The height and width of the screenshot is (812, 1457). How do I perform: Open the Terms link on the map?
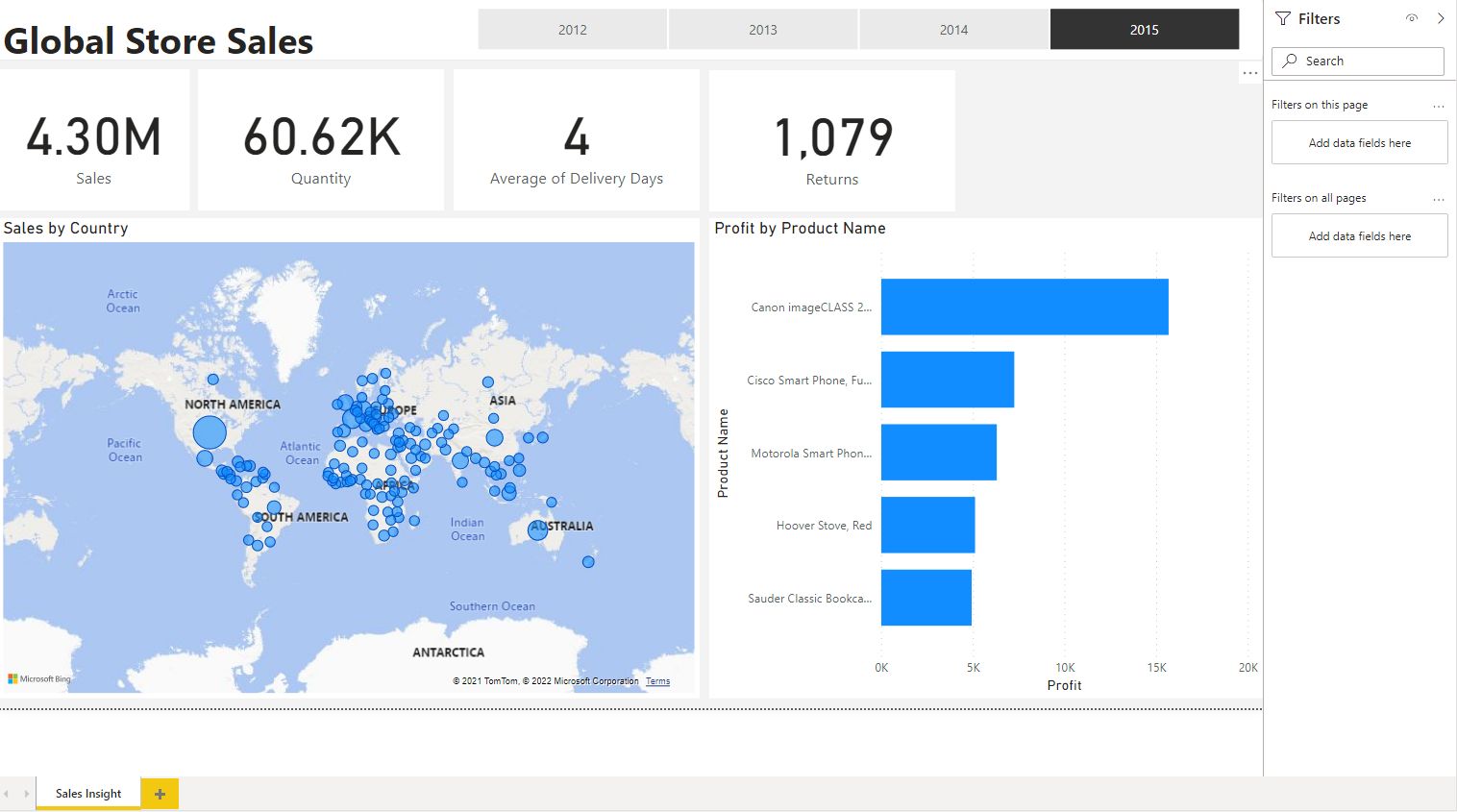pos(657,680)
